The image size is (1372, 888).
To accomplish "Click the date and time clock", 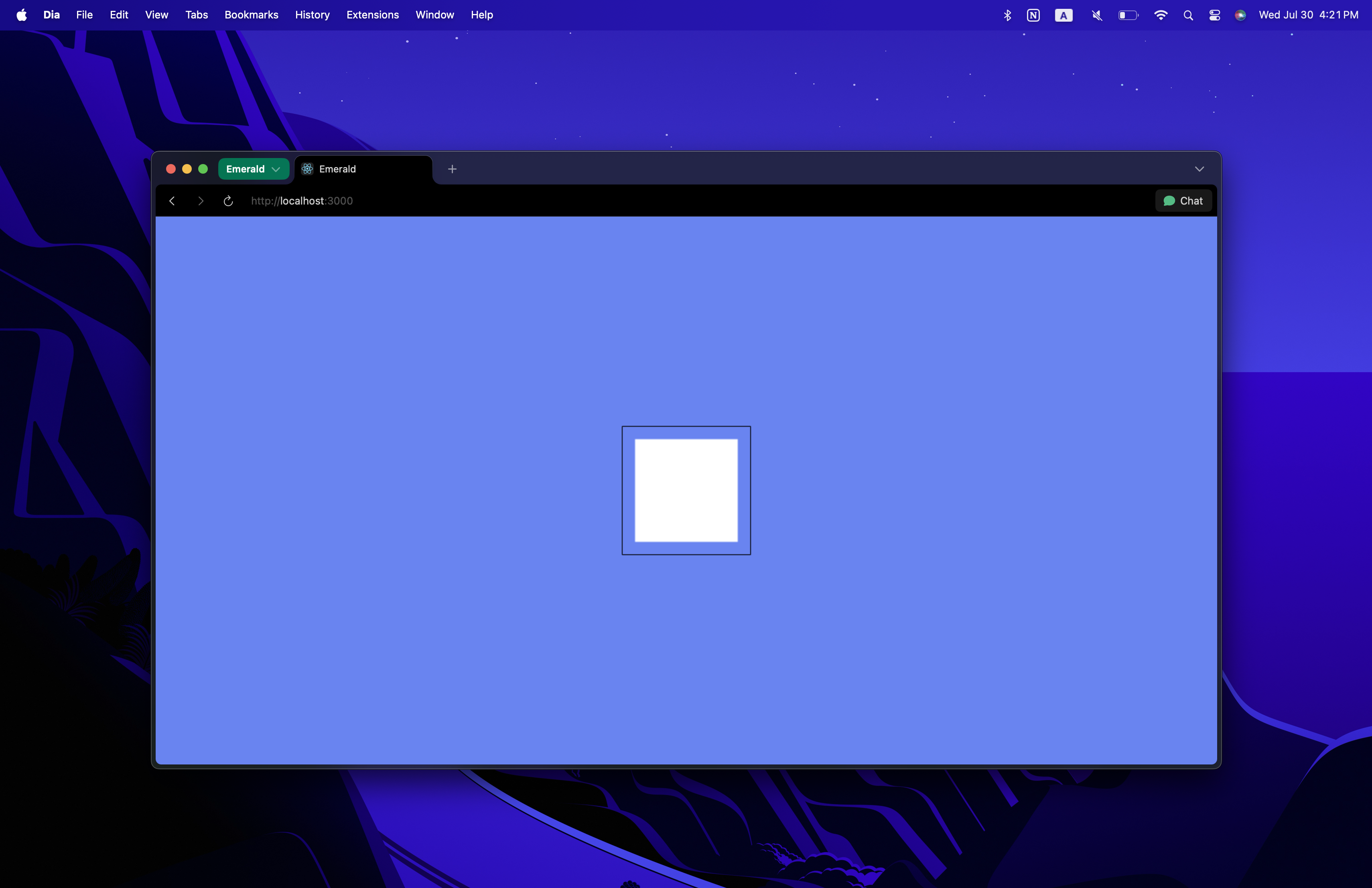I will [1309, 15].
